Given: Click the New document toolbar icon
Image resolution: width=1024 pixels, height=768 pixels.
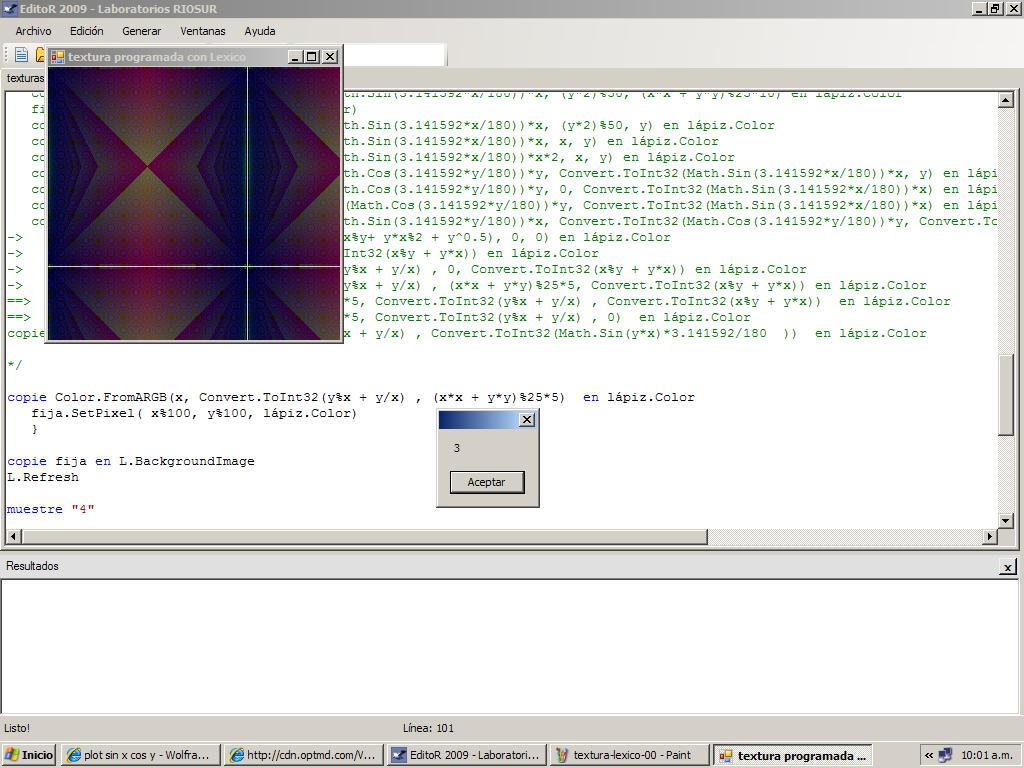Looking at the screenshot, I should [21, 54].
